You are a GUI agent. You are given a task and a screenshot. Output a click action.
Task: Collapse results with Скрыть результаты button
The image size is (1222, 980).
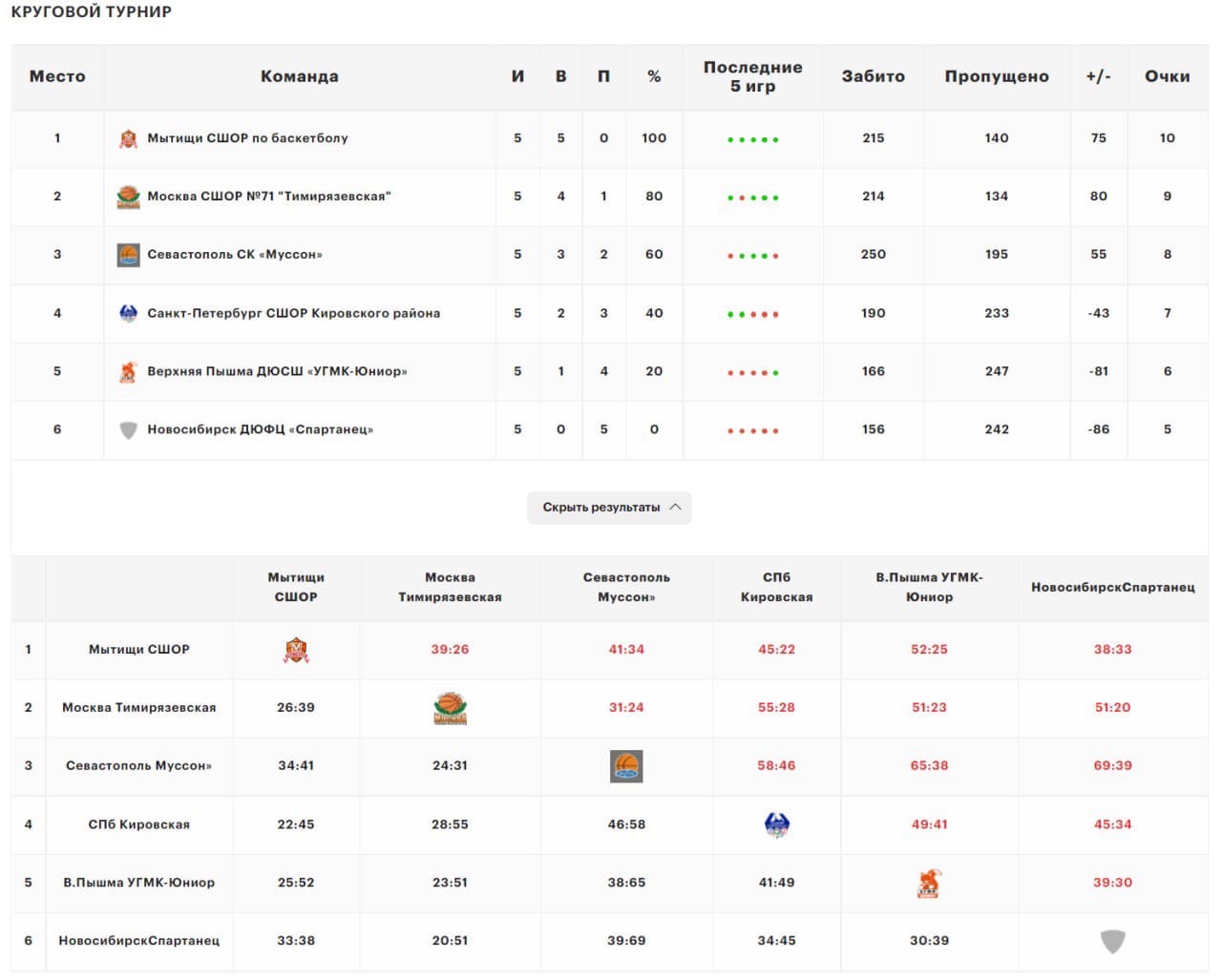[609, 508]
